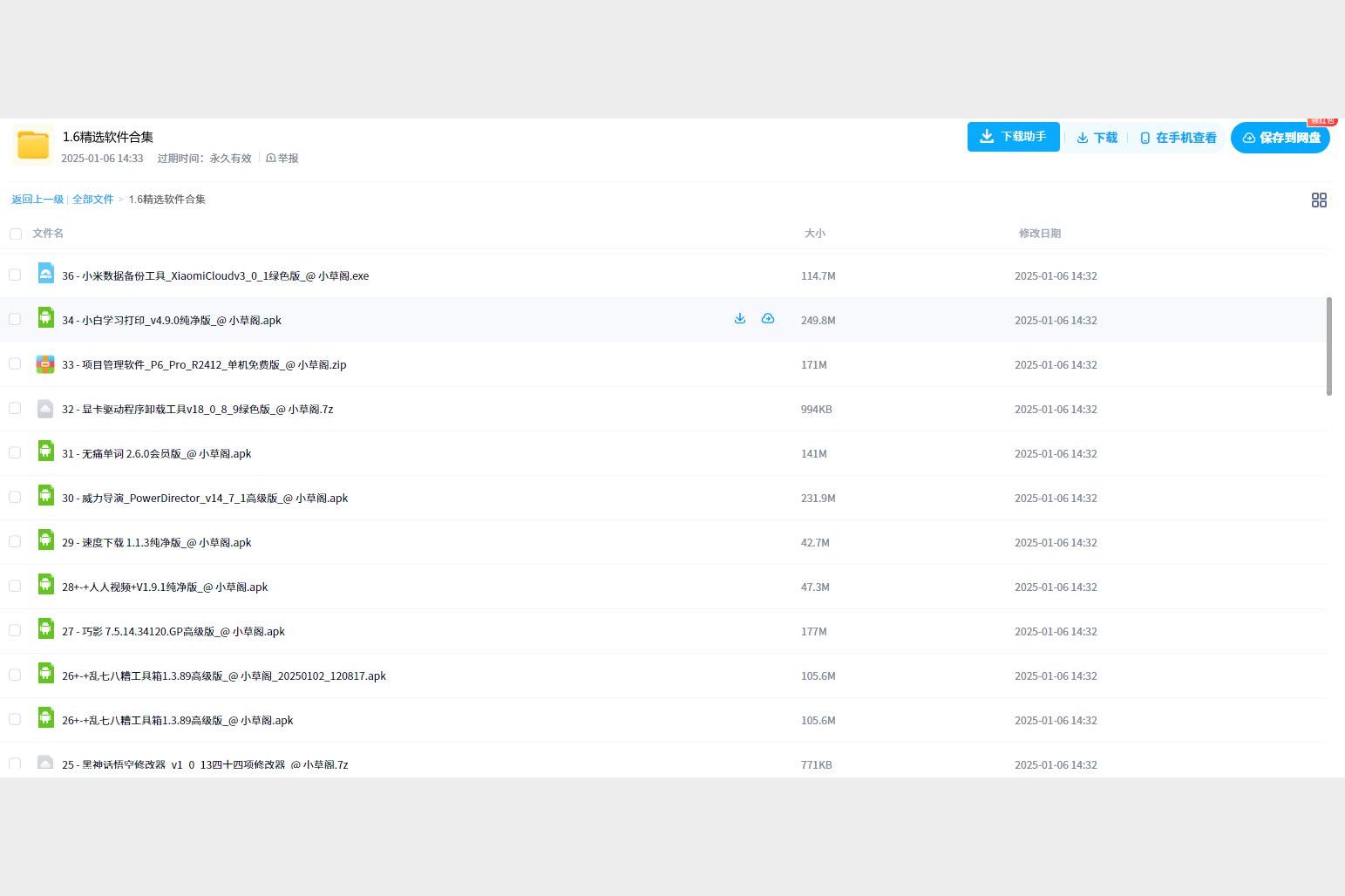
Task: Click size value 249.8M
Action: click(x=819, y=320)
